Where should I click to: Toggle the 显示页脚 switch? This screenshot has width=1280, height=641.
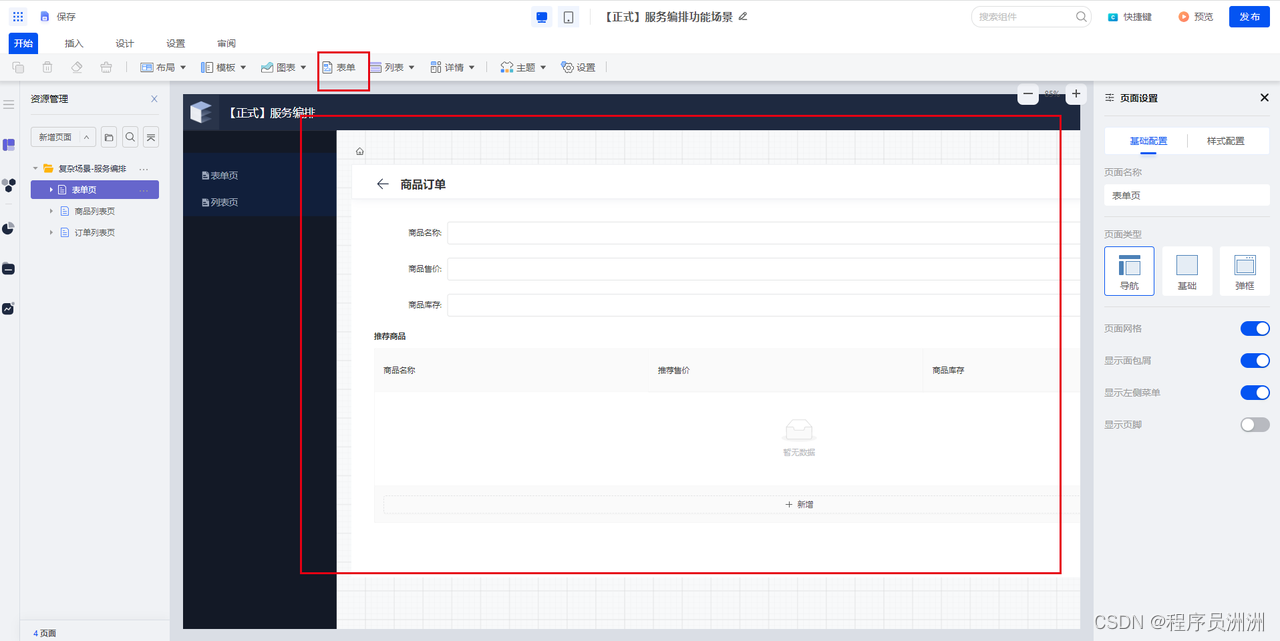click(1255, 425)
